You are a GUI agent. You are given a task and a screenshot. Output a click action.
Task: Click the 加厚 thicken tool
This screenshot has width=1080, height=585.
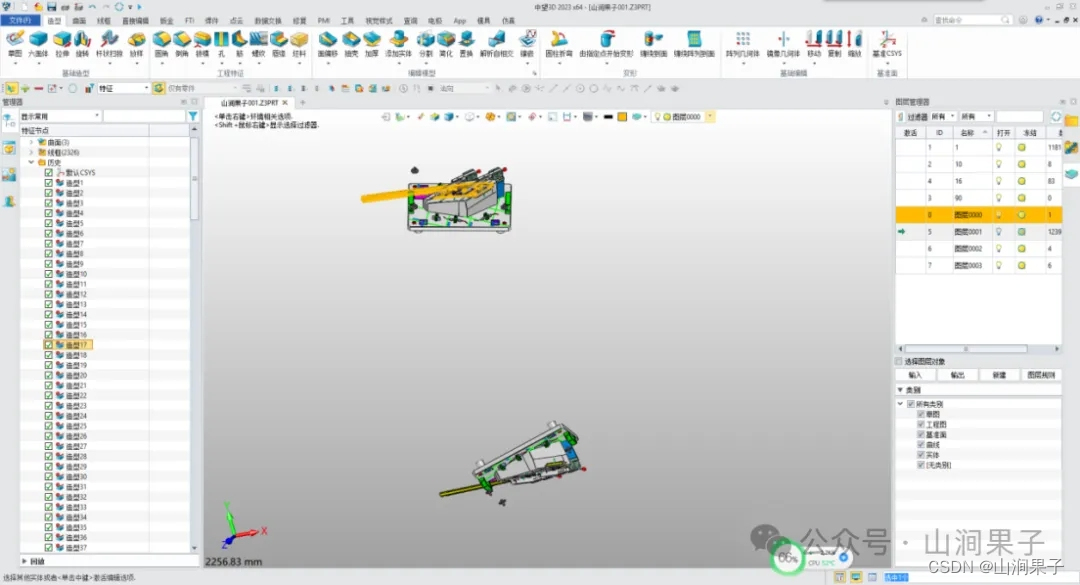372,43
